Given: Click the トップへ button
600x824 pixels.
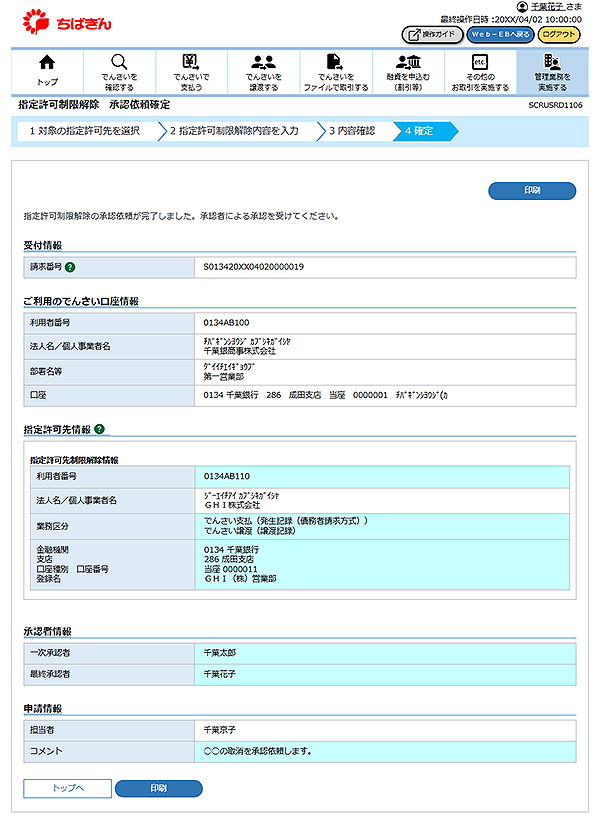Looking at the screenshot, I should (x=68, y=788).
